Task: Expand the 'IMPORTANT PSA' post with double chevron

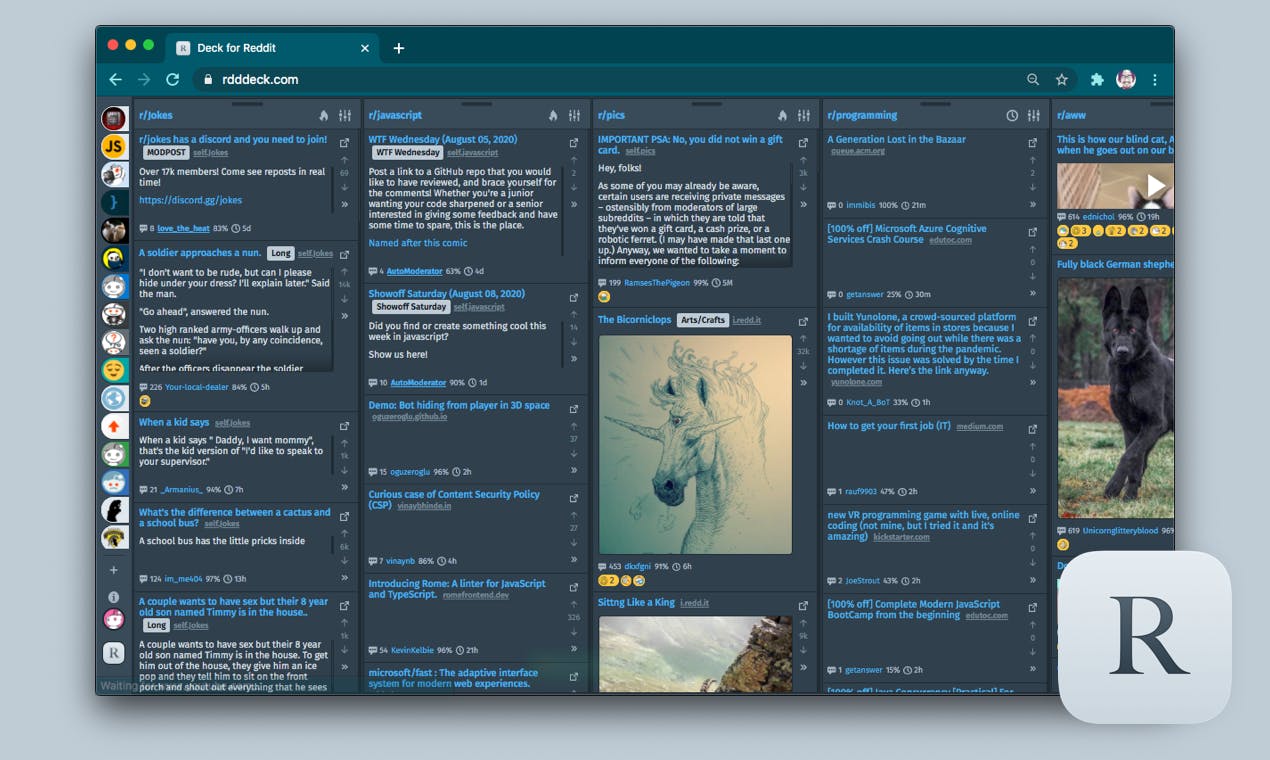Action: pos(803,204)
